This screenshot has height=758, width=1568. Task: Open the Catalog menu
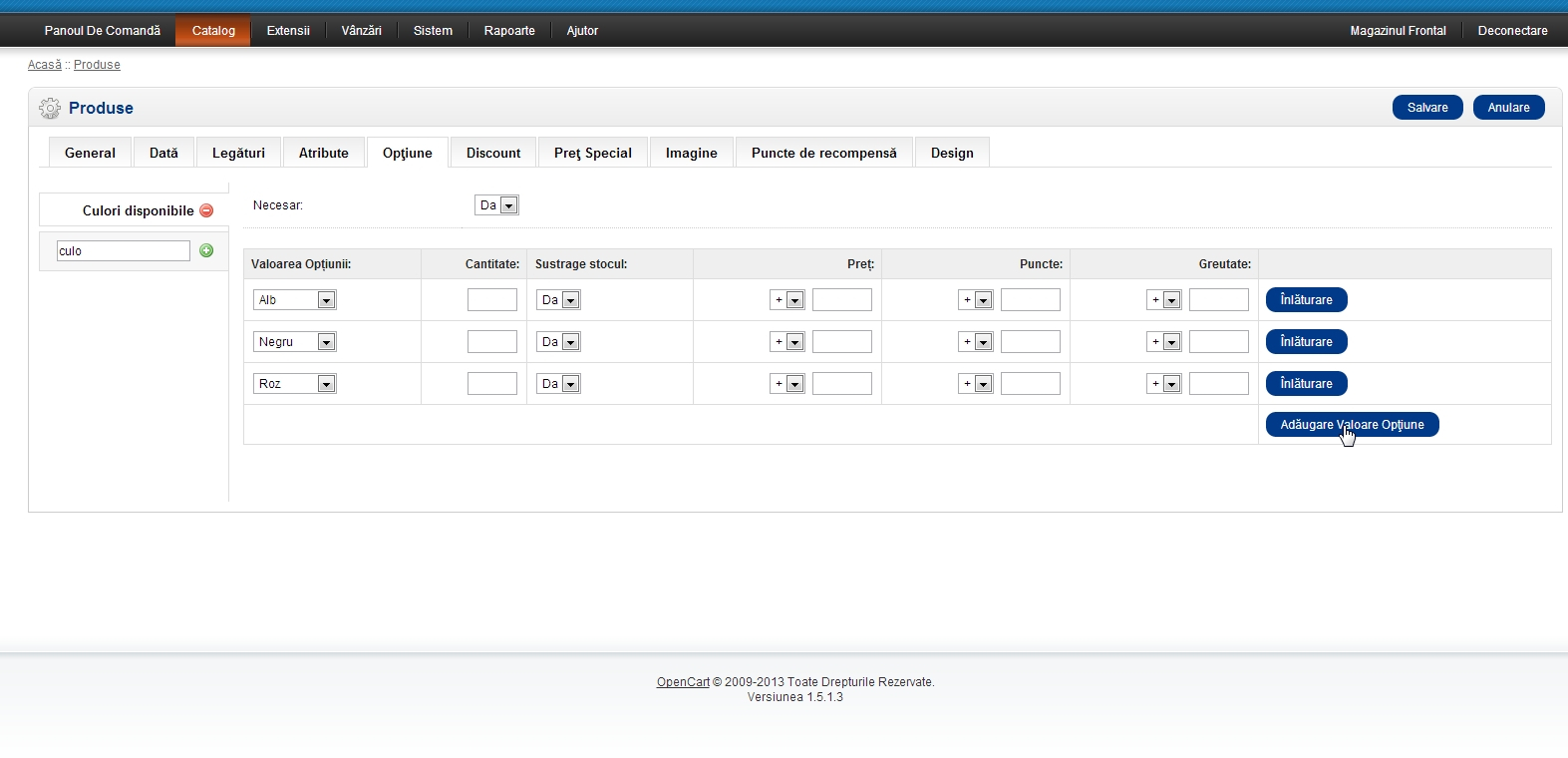pos(213,31)
